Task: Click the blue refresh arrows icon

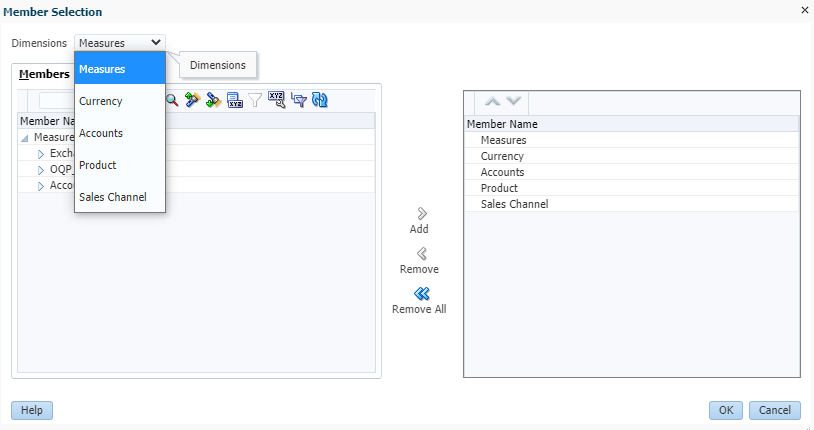Action: pyautogui.click(x=320, y=100)
